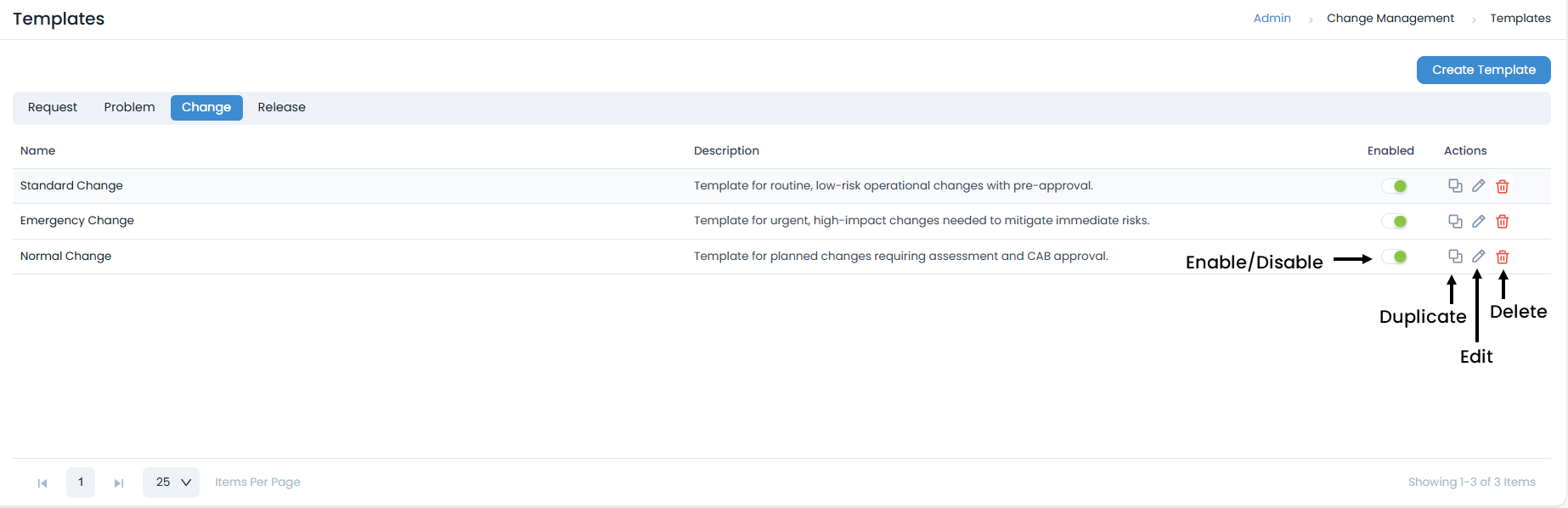Edit the Emergency Change template
The image size is (1568, 508).
(1479, 221)
